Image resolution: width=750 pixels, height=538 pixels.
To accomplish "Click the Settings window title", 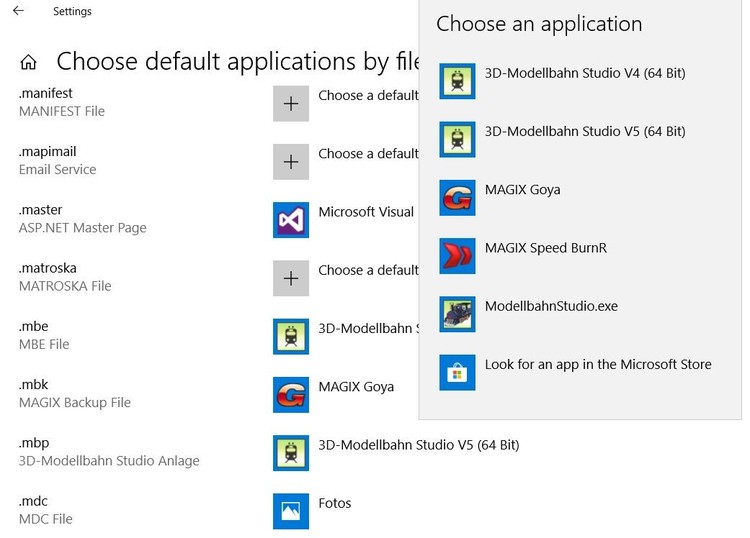I will pos(72,11).
